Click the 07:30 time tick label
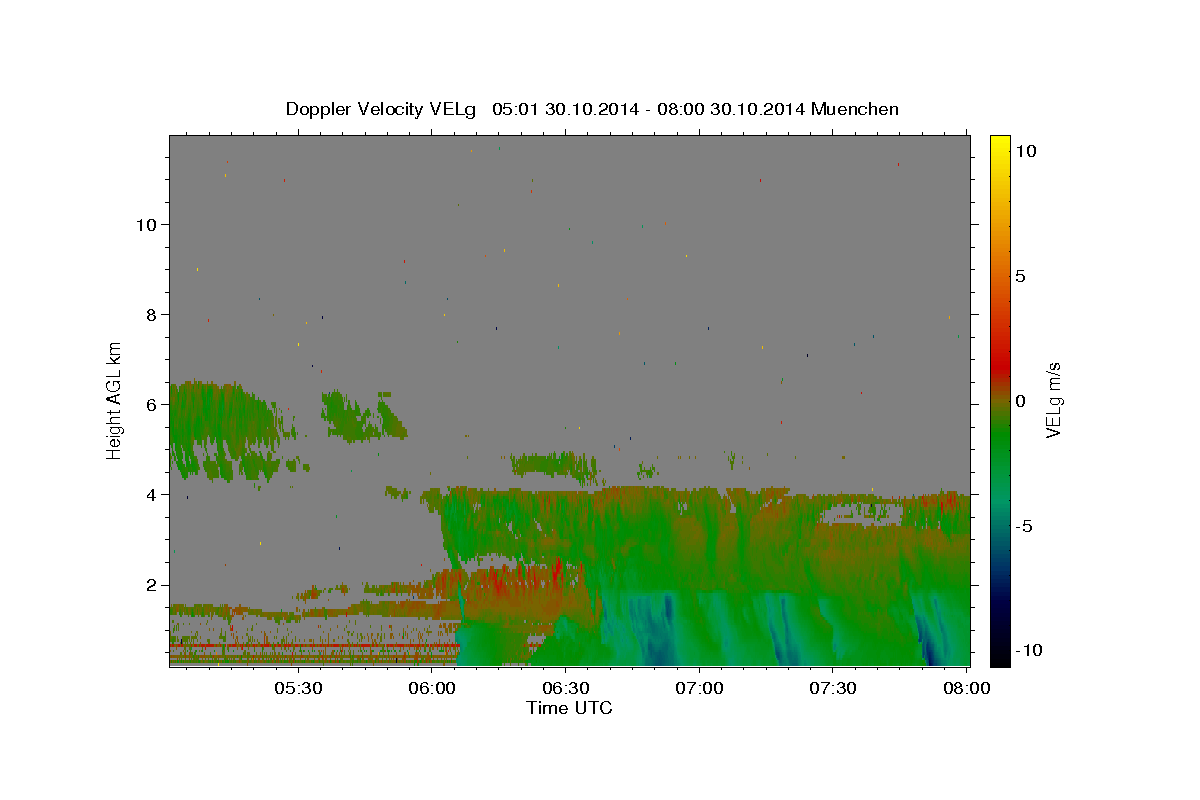 pos(832,688)
